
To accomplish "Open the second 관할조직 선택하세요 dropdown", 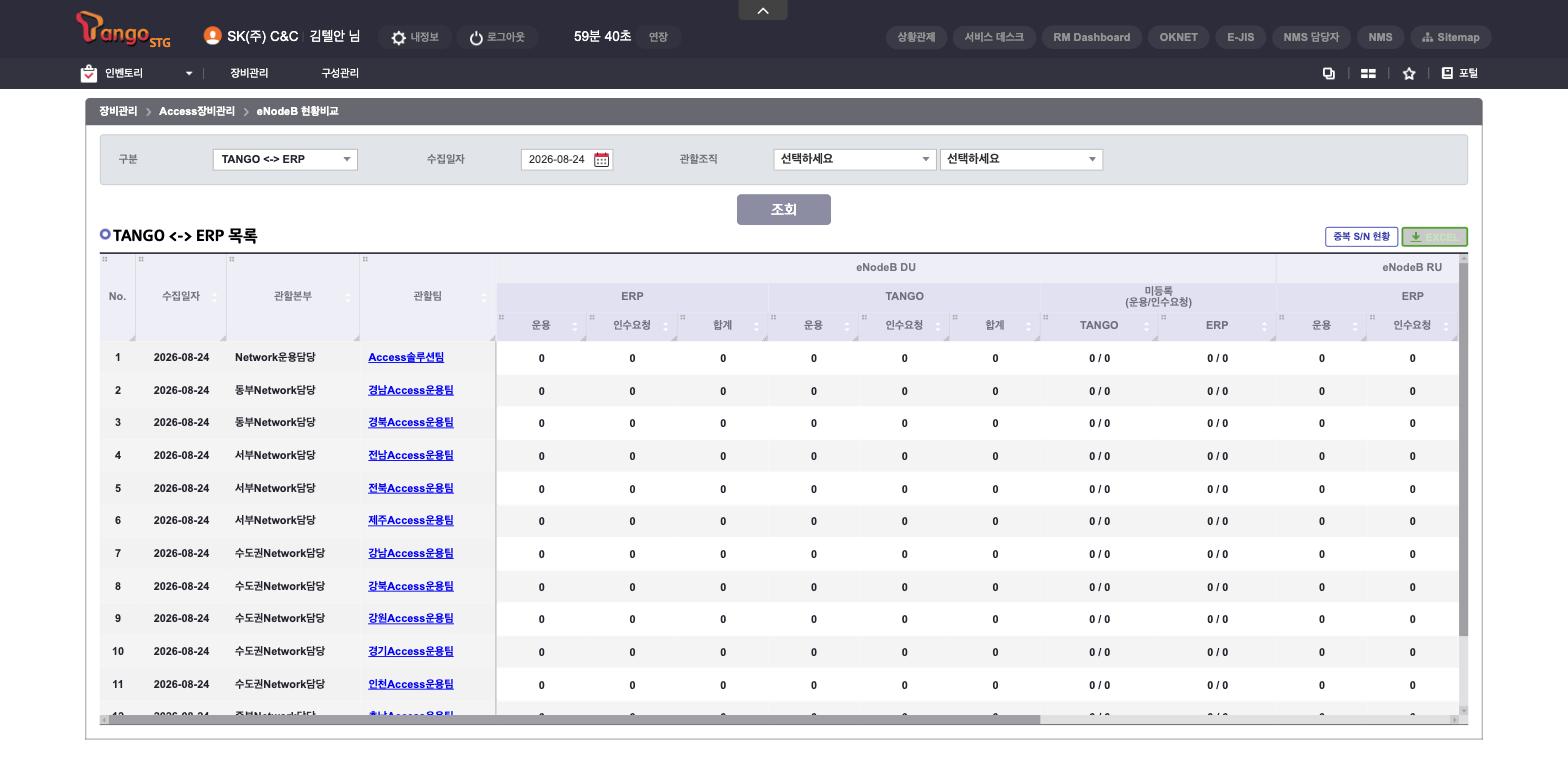I will (1021, 159).
